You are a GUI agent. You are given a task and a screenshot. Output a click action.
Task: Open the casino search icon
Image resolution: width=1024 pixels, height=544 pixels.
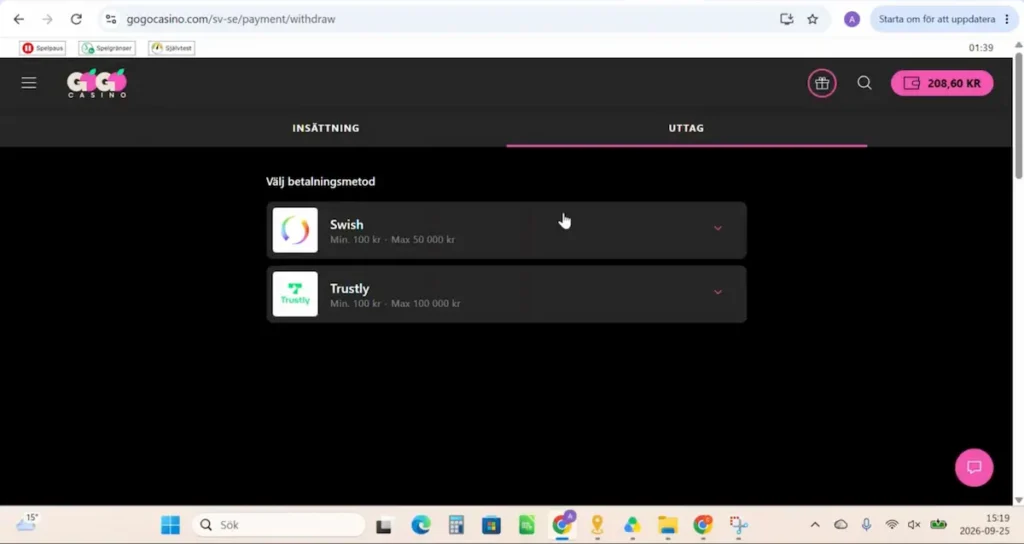click(x=864, y=83)
